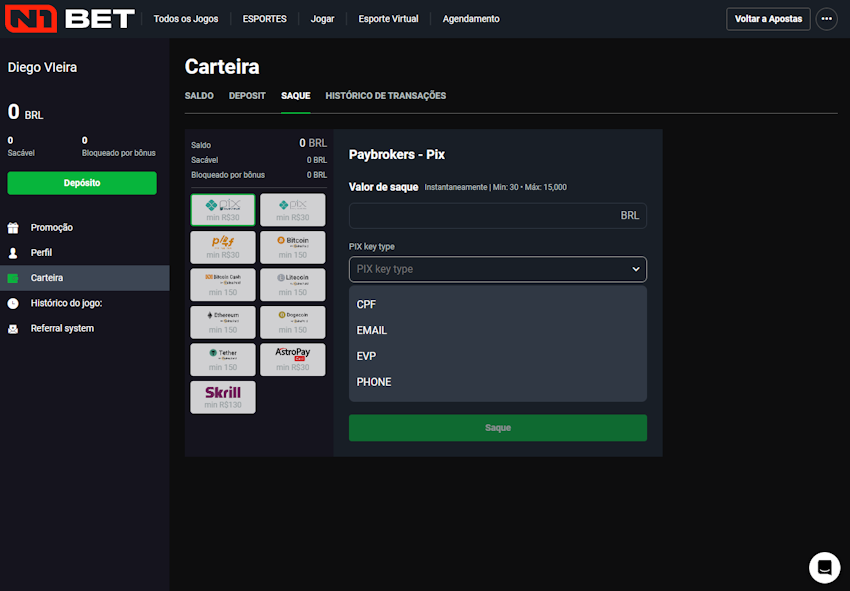Open the N1 Bet logo
This screenshot has width=850, height=591.
pyautogui.click(x=70, y=18)
